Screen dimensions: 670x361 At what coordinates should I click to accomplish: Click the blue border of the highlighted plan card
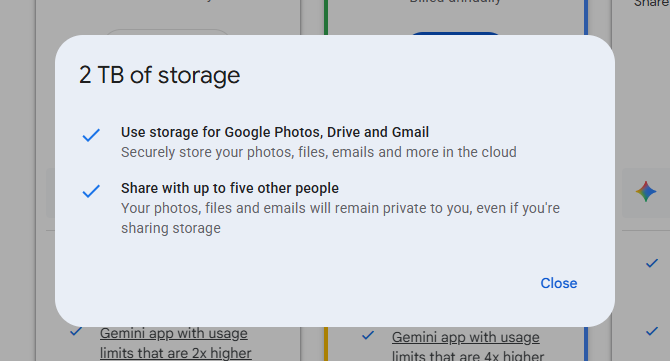[586, 17]
